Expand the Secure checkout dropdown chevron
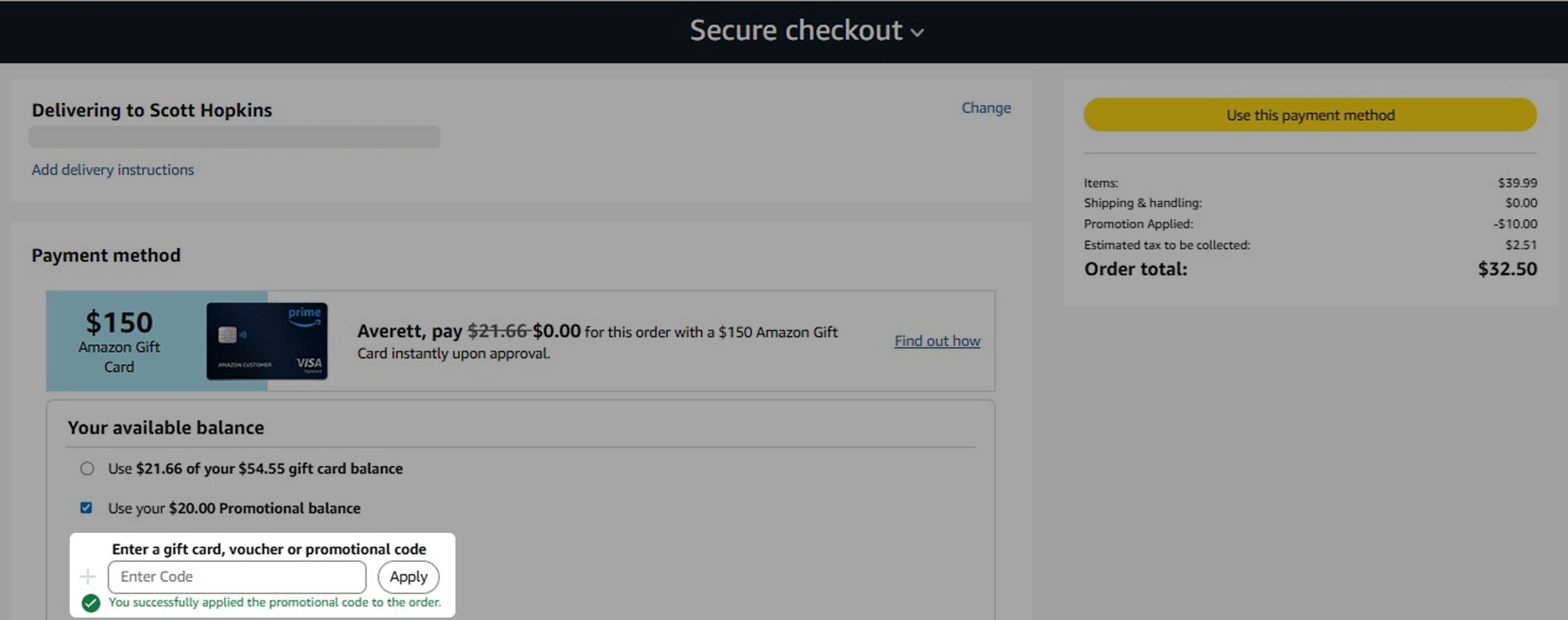This screenshot has height=620, width=1568. [917, 32]
